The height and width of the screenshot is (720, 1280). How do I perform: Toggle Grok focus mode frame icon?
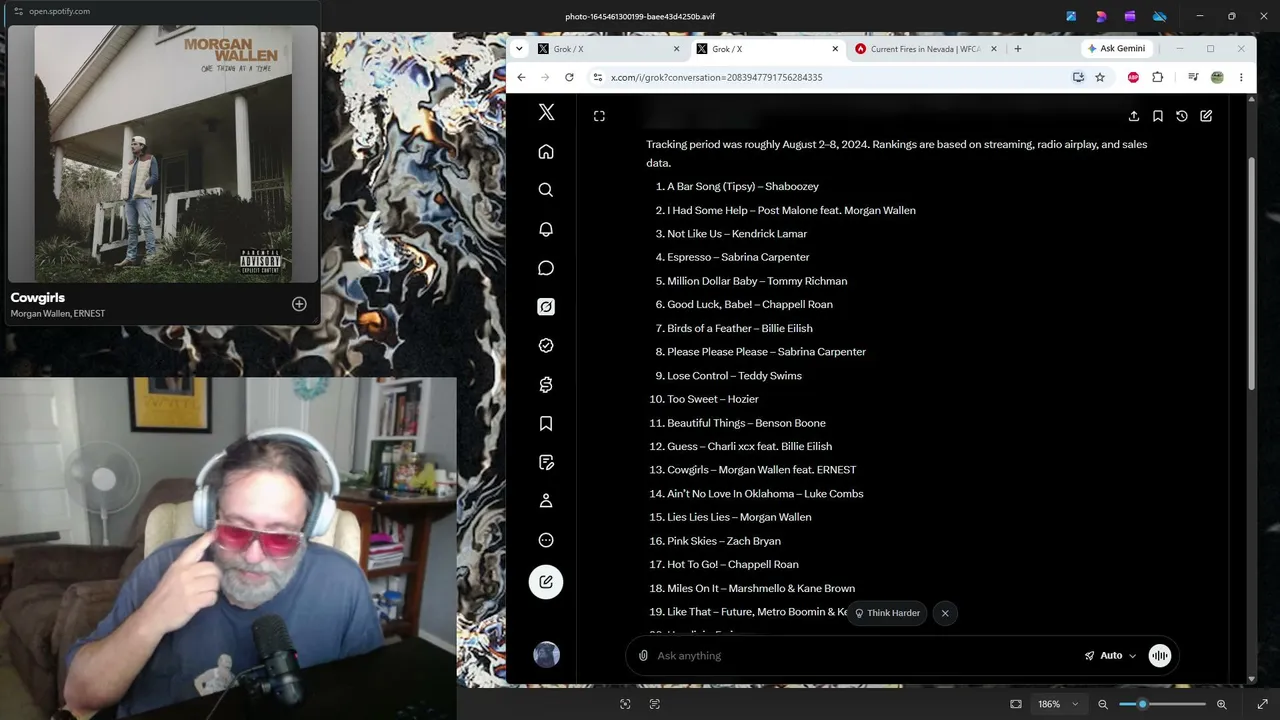tap(599, 116)
